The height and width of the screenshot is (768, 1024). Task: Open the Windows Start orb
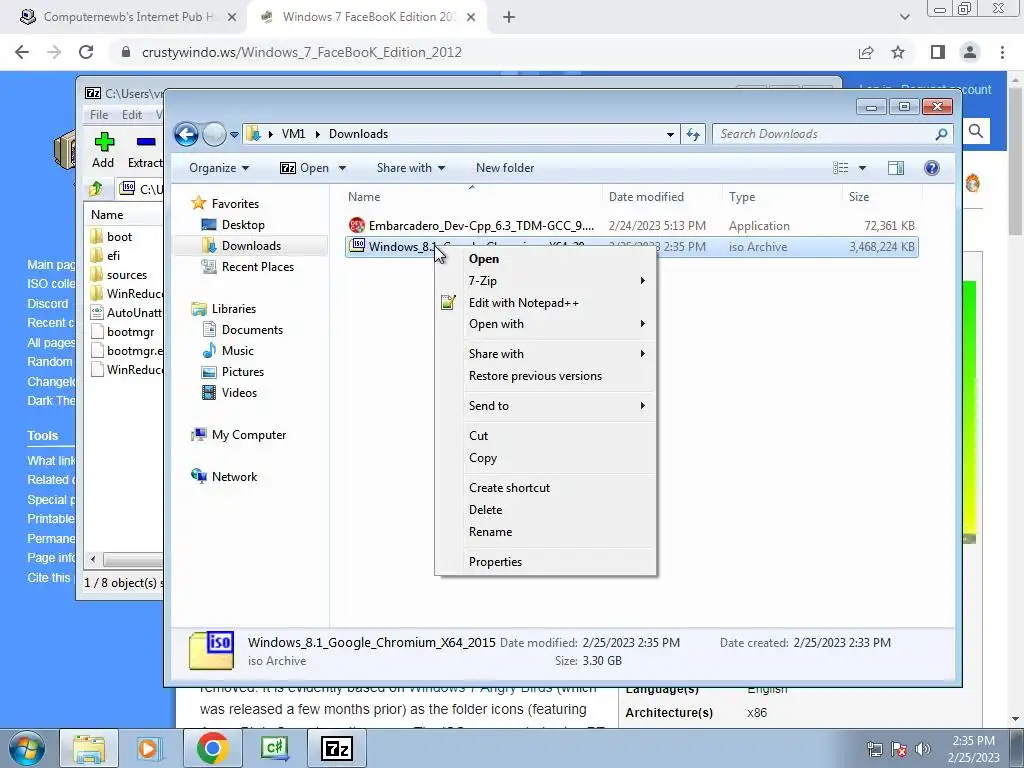click(26, 748)
